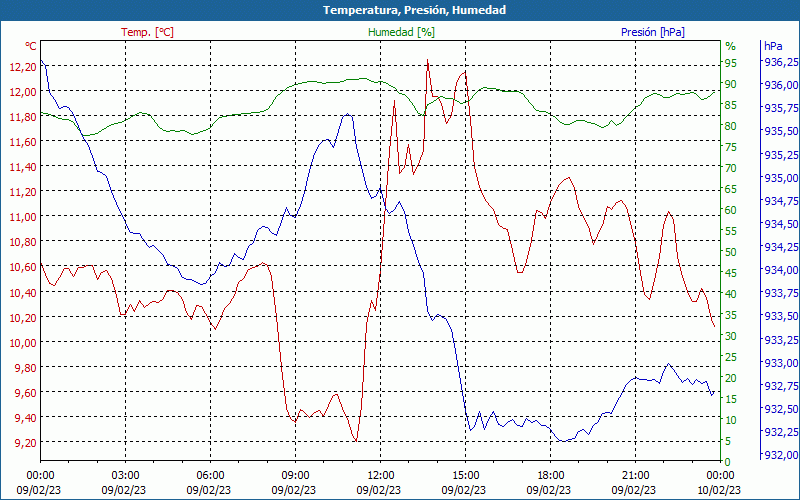Click time axis label 06:00 09/02/23
The height and width of the screenshot is (500, 800).
point(209,483)
